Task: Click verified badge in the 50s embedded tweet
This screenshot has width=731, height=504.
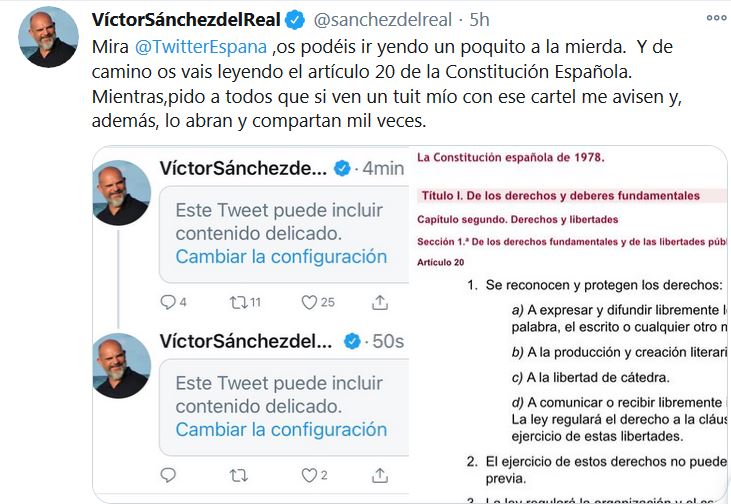Action: pos(352,342)
